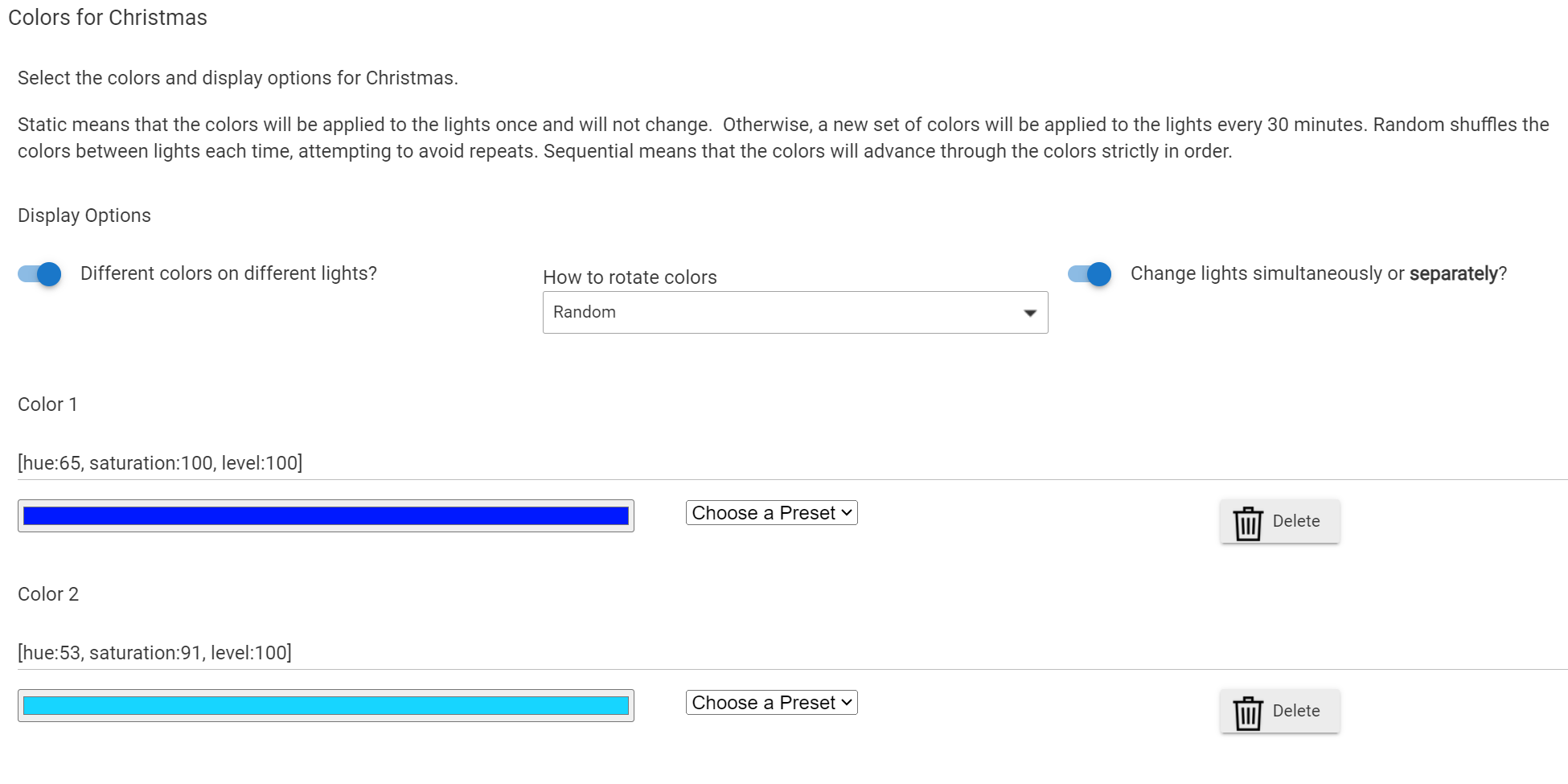Image resolution: width=1568 pixels, height=784 pixels.
Task: Click the 'Different colors on different lights?' label
Action: click(x=228, y=273)
